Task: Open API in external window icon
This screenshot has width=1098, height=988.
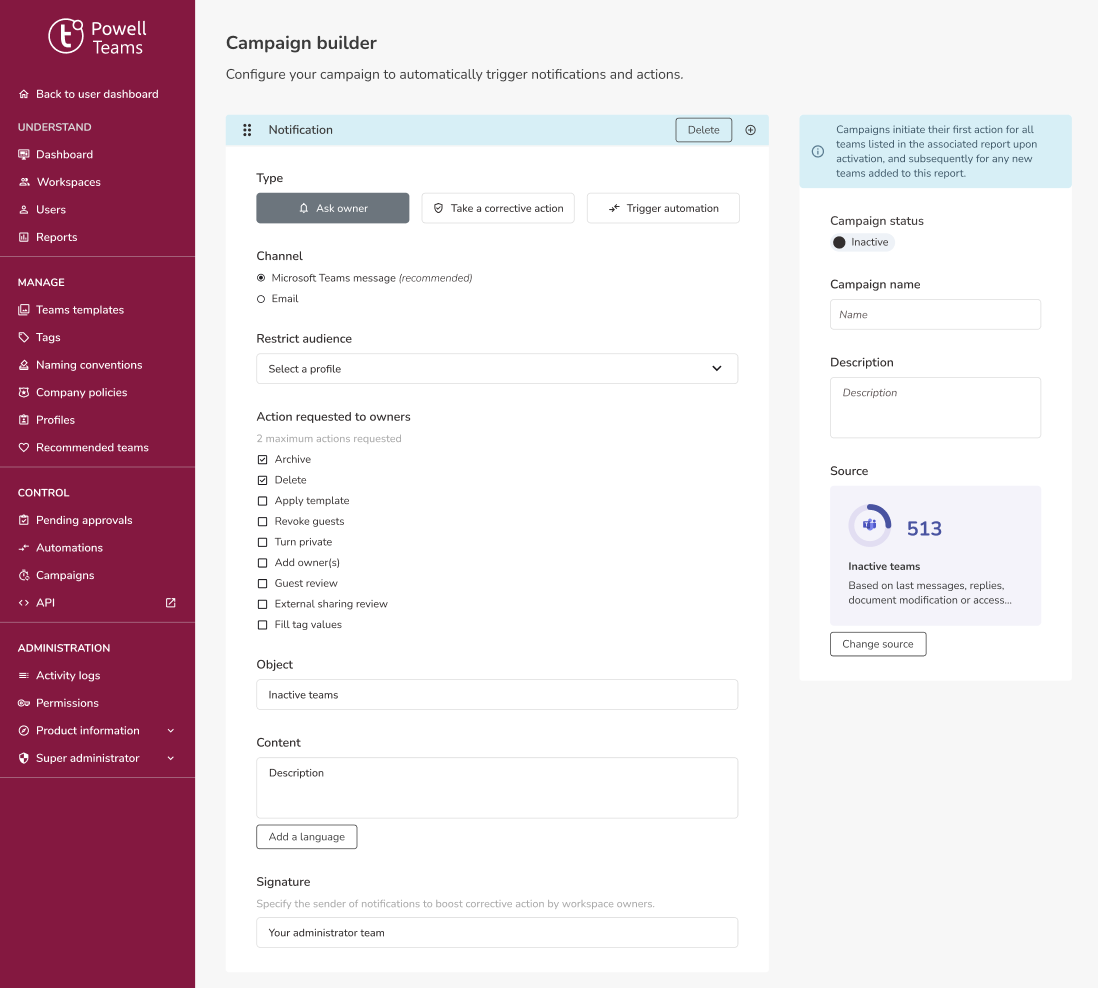Action: pyautogui.click(x=170, y=603)
